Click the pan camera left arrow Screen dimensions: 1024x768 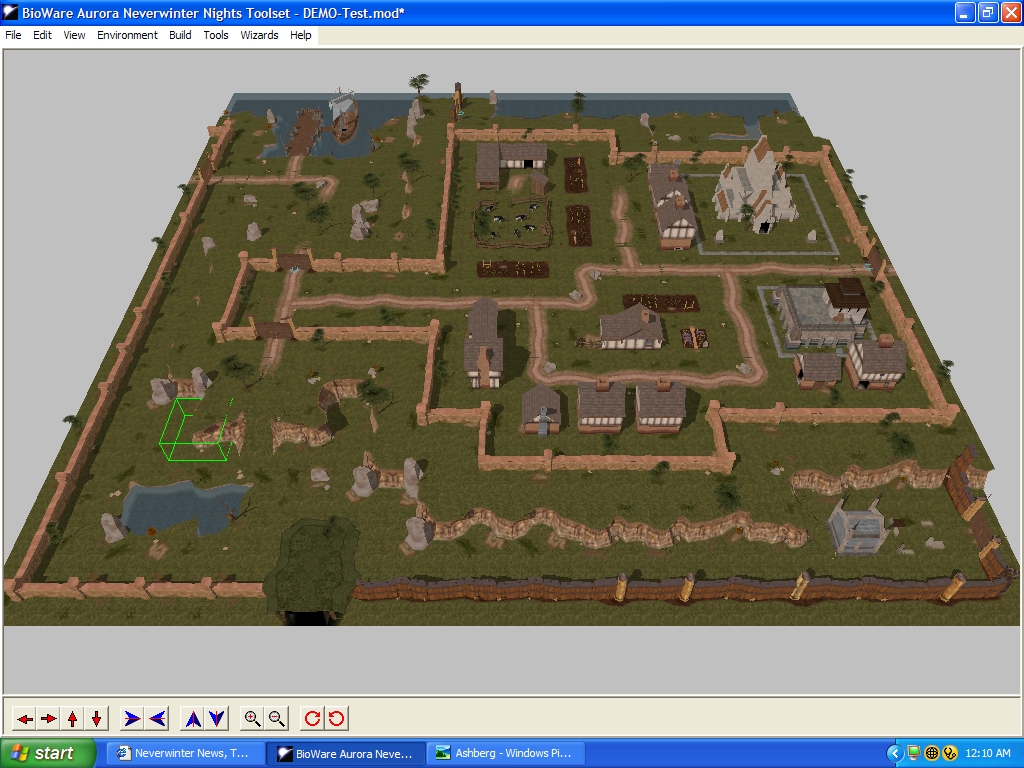click(25, 718)
